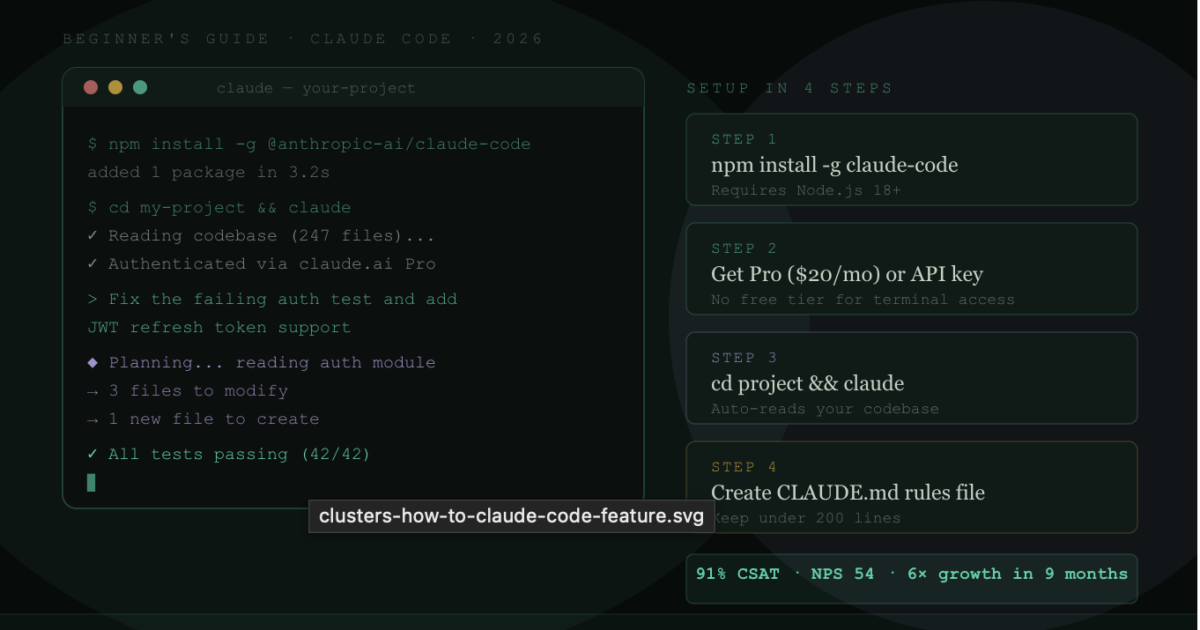Click the purple Planning diamond icon

coord(91,362)
